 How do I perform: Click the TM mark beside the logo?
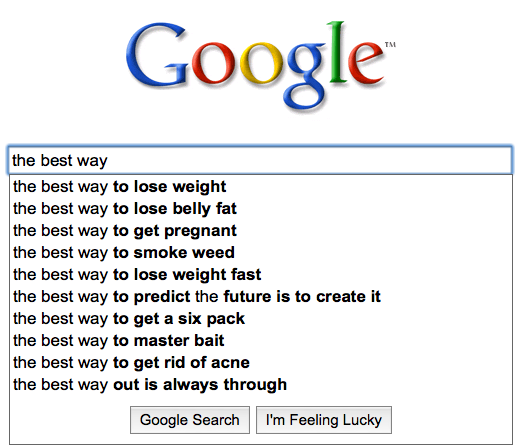[x=390, y=45]
